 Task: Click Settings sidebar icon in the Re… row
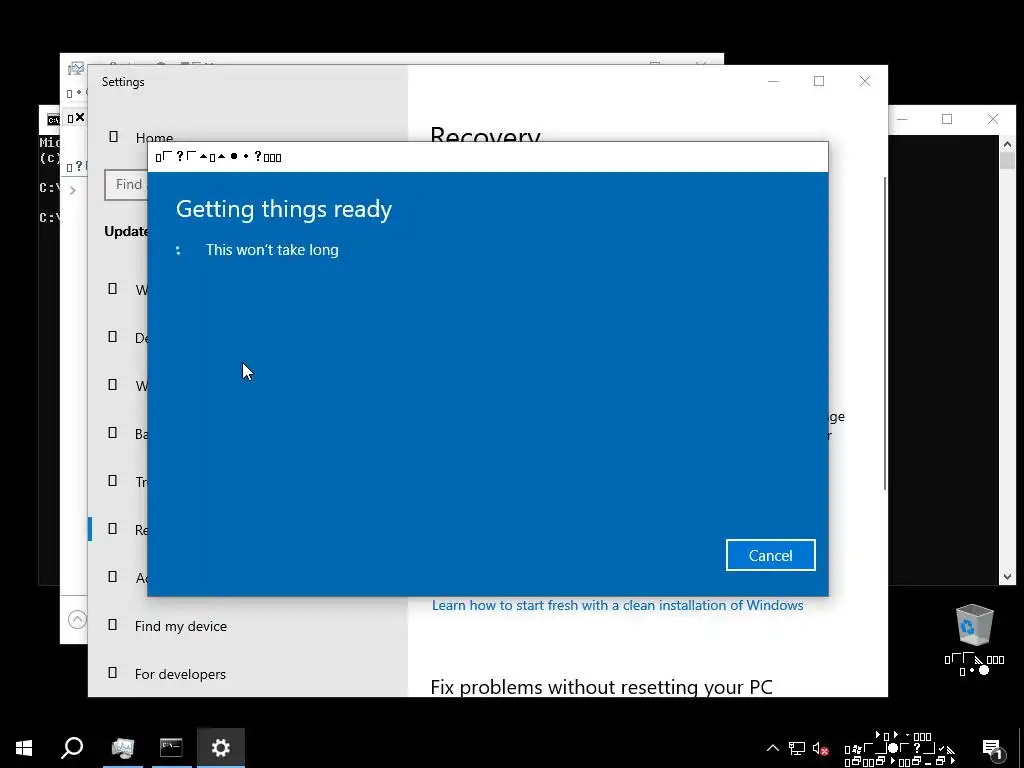point(112,528)
